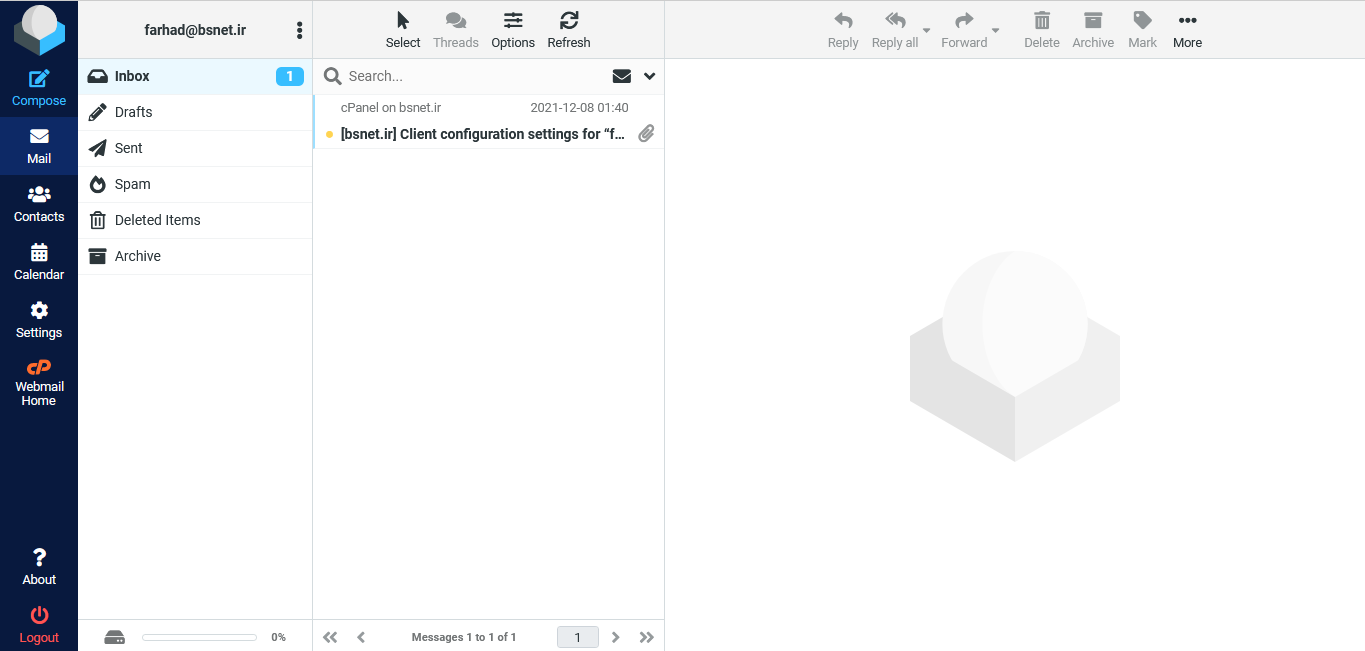Click the unread flag dot on message
This screenshot has height=651, width=1365.
click(x=329, y=134)
